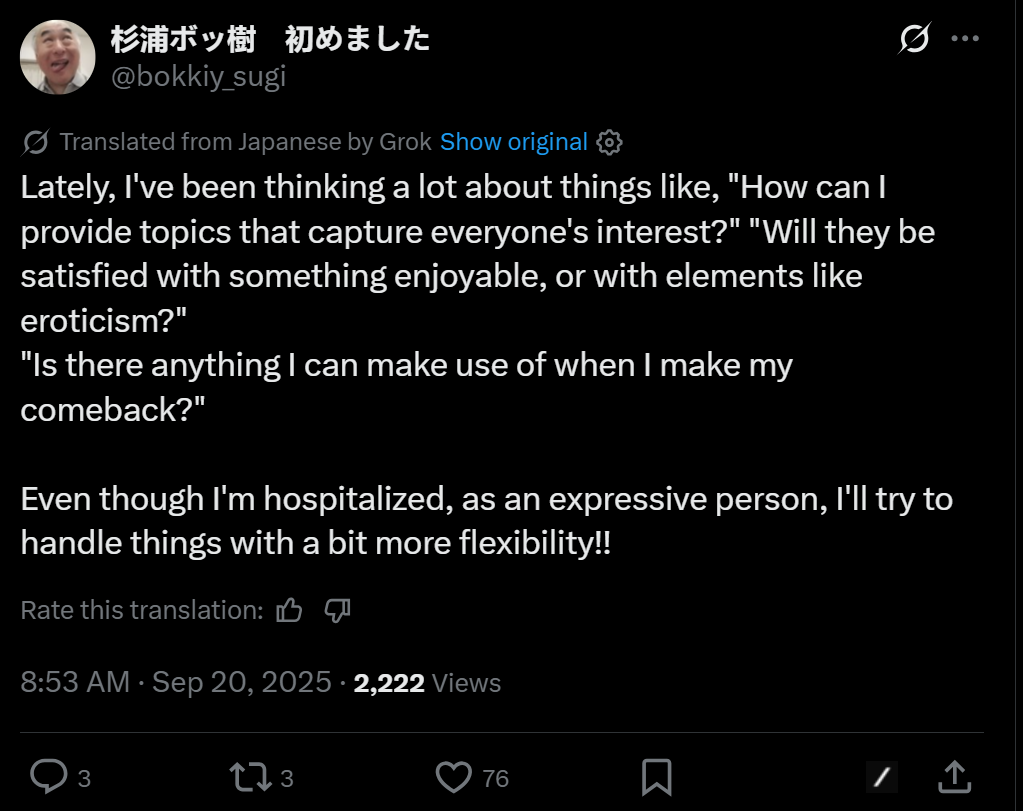Viewport: 1023px width, 811px height.
Task: Open the profile avatar of bokkiy_sugi
Action: (x=57, y=57)
